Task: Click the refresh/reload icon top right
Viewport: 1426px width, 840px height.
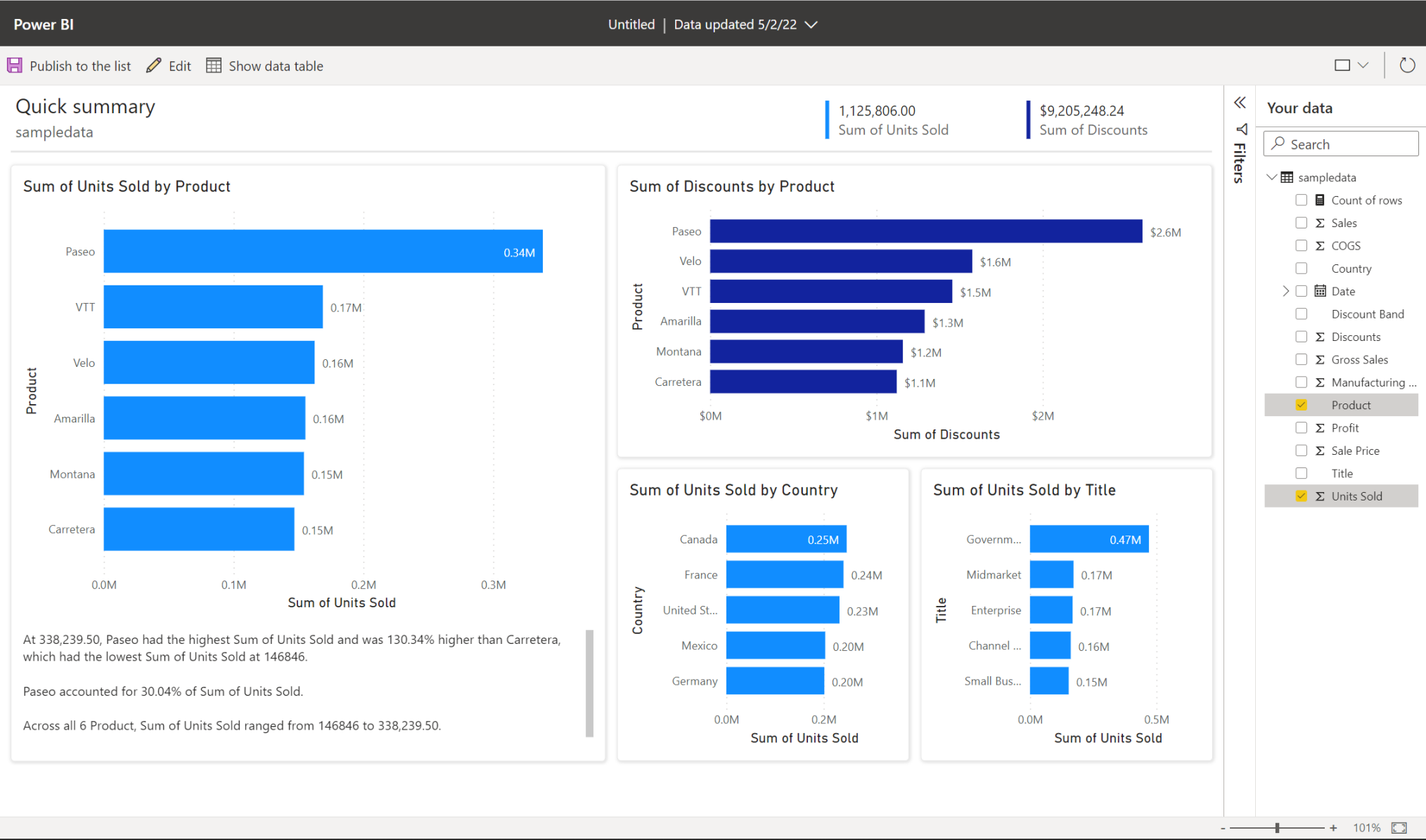Action: (1407, 66)
